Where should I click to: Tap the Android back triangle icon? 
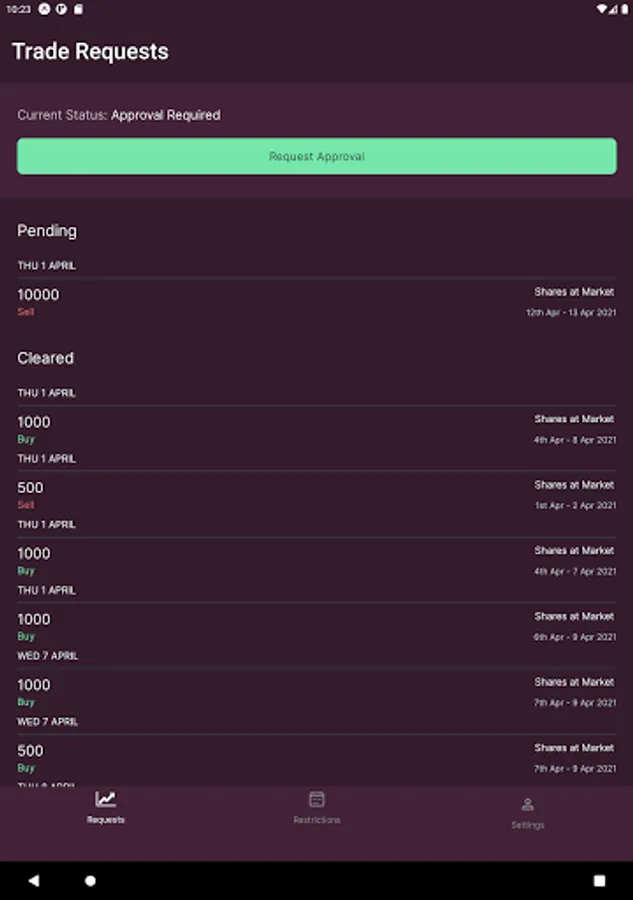coord(34,881)
